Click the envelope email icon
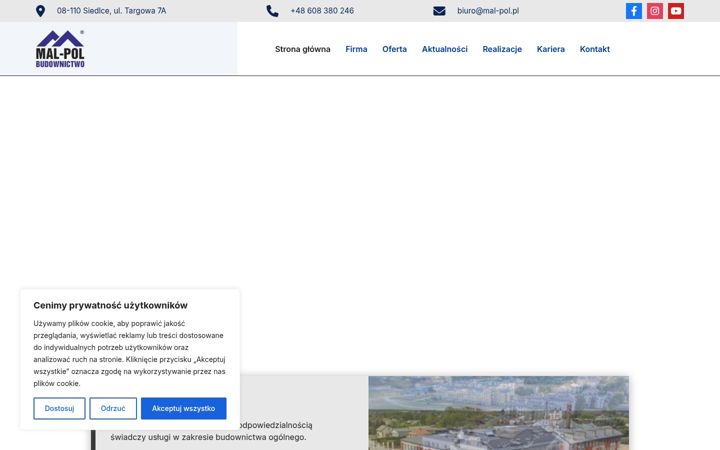This screenshot has width=720, height=450. coord(439,11)
